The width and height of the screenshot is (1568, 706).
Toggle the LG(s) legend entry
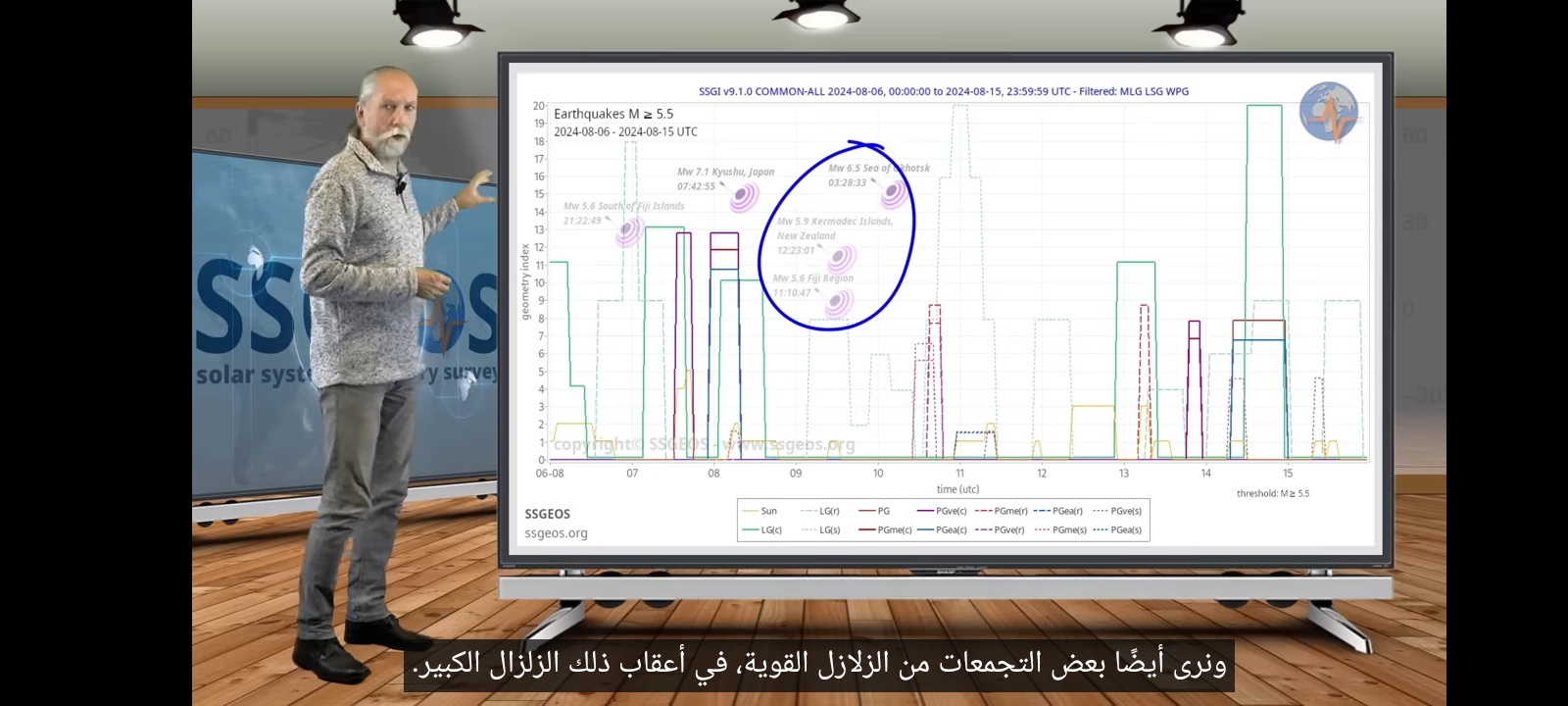click(x=820, y=529)
